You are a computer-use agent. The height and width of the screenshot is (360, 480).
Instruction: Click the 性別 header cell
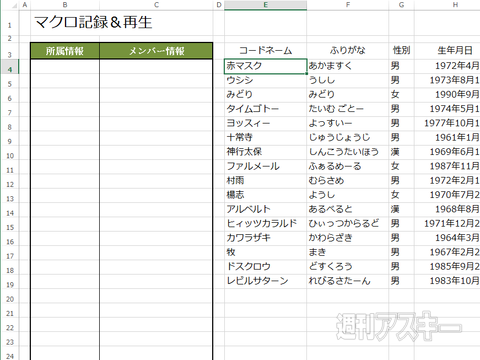coord(401,51)
